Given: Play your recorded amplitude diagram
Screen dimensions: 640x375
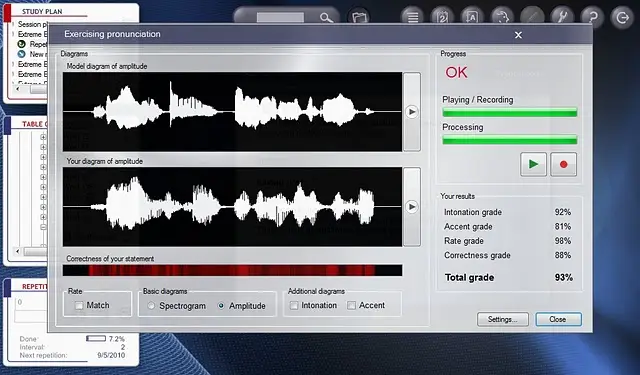Looking at the screenshot, I should pyautogui.click(x=412, y=207).
